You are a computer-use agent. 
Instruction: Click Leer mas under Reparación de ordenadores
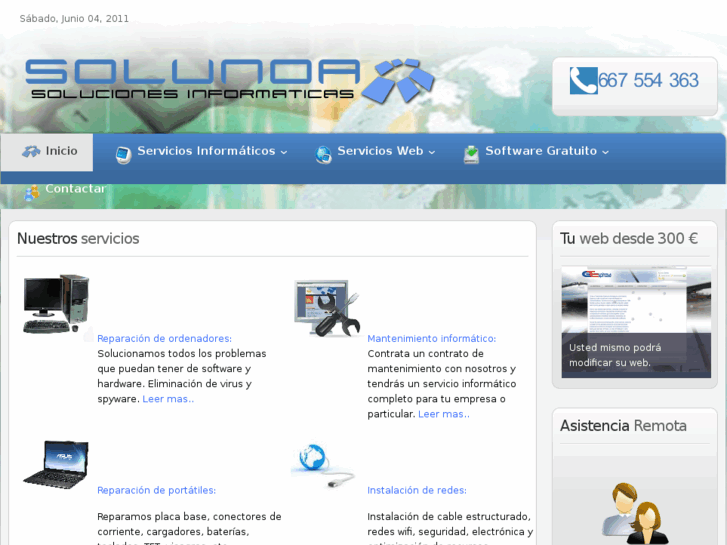(x=168, y=399)
